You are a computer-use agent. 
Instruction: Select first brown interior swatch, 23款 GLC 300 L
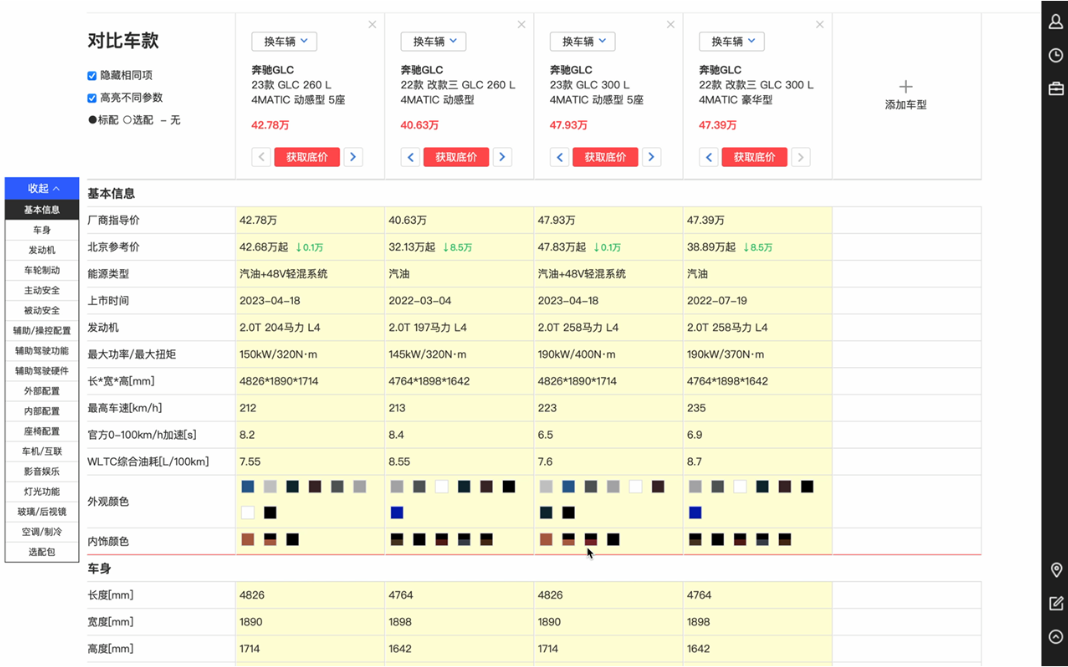point(546,540)
